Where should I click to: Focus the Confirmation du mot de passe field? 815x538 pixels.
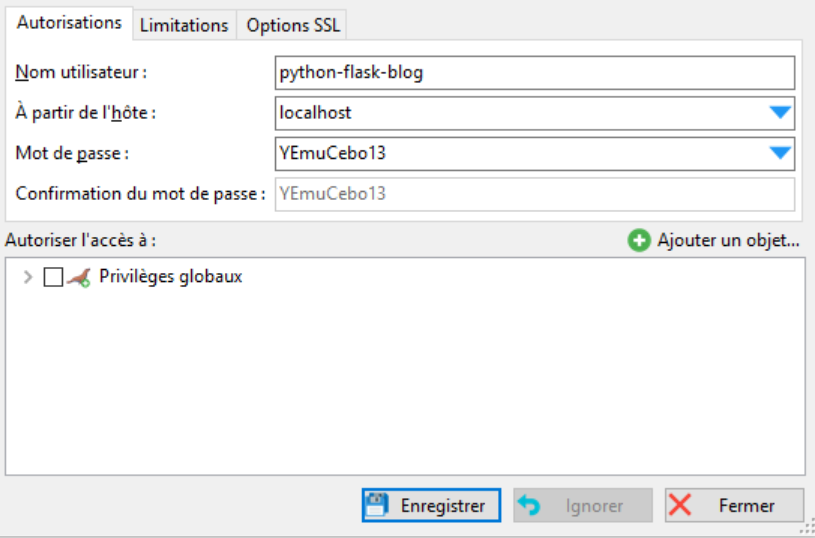point(534,194)
